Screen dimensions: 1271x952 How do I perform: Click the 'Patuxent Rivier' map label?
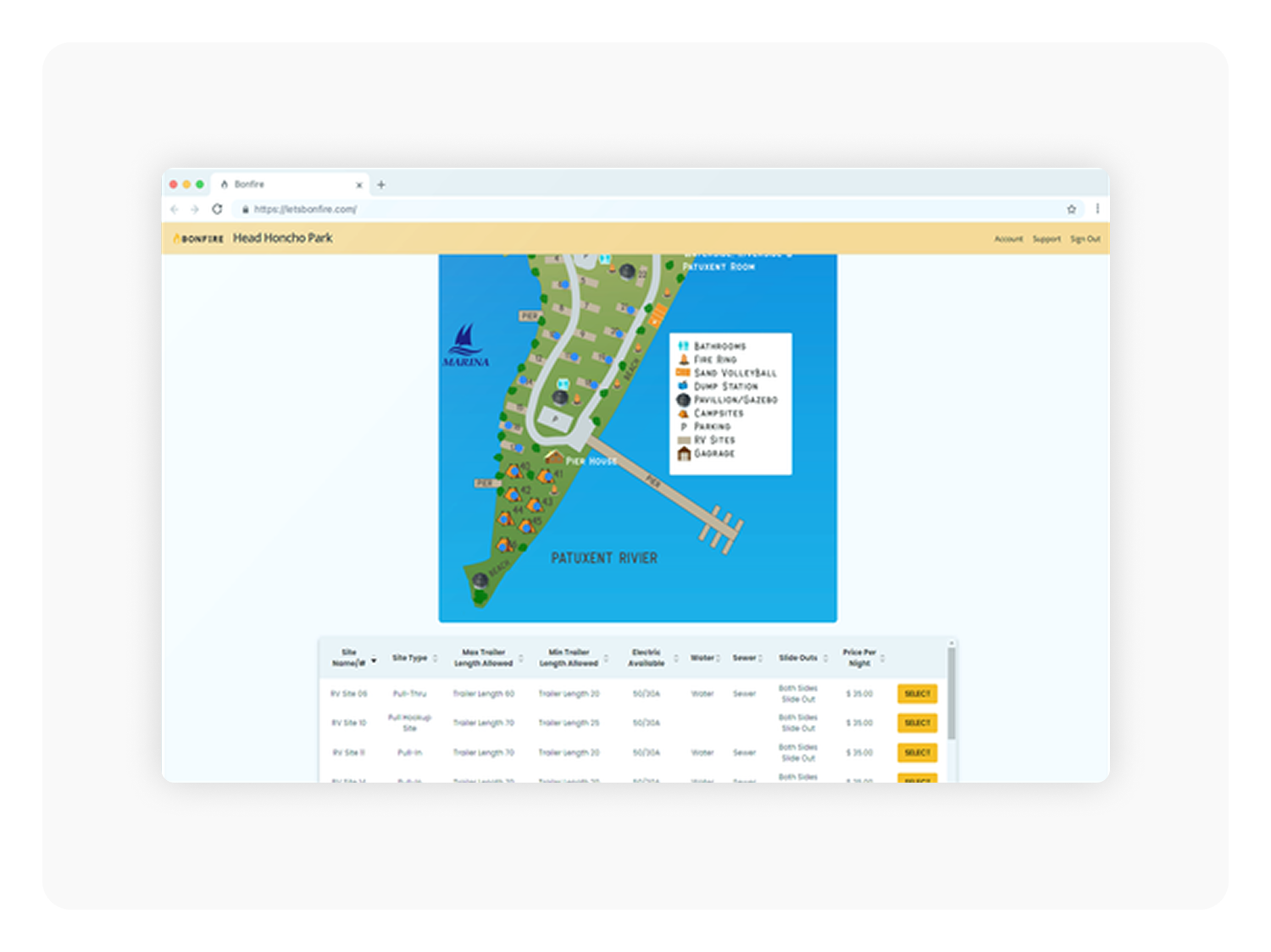pos(604,558)
